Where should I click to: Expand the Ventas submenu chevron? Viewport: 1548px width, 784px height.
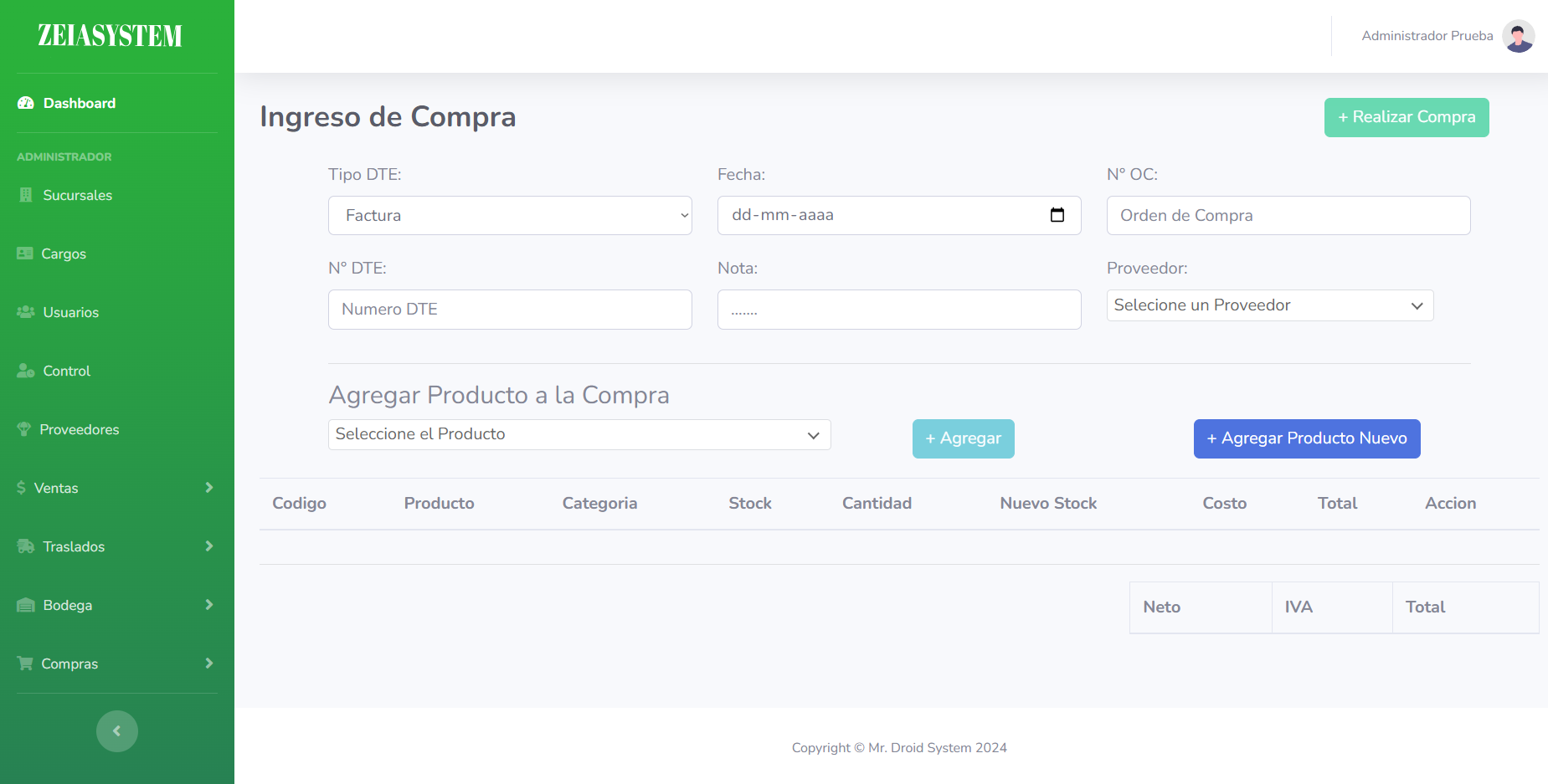click(208, 487)
